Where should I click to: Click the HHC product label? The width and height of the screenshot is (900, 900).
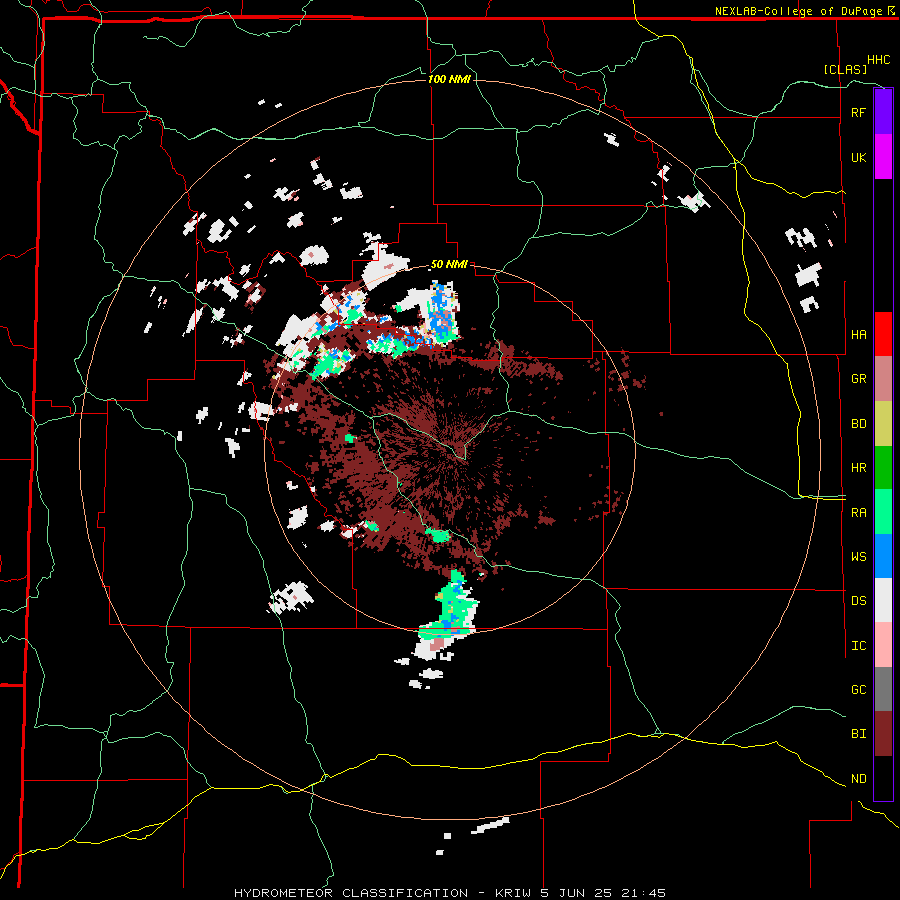(879, 60)
